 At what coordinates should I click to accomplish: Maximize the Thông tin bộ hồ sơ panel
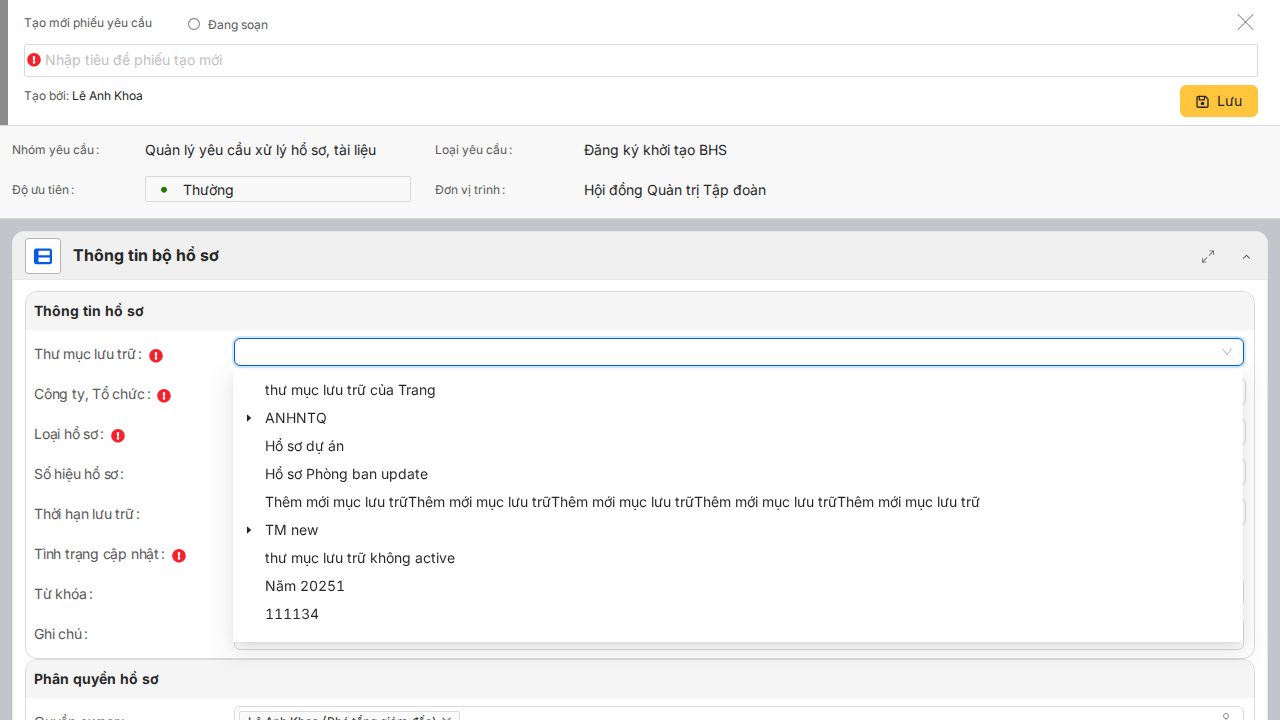[x=1208, y=256]
